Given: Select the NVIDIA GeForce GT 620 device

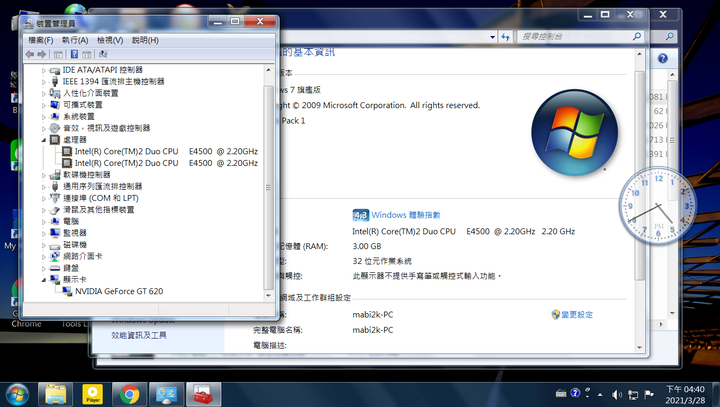Looking at the screenshot, I should click(119, 291).
